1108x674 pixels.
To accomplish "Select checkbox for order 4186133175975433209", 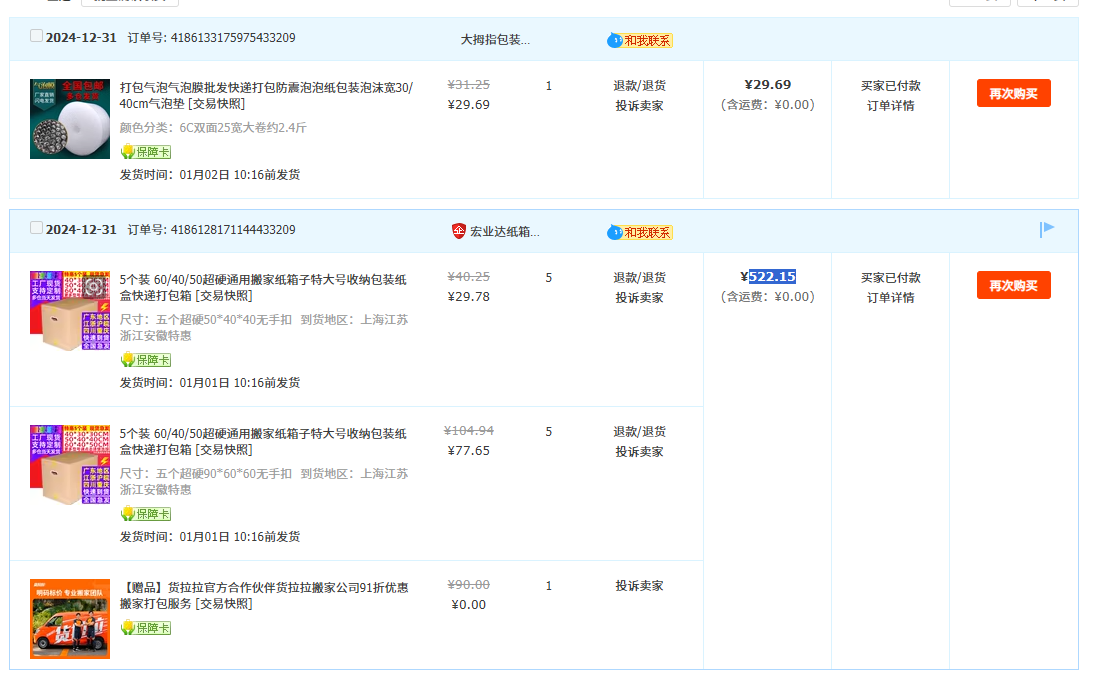I will pos(37,36).
